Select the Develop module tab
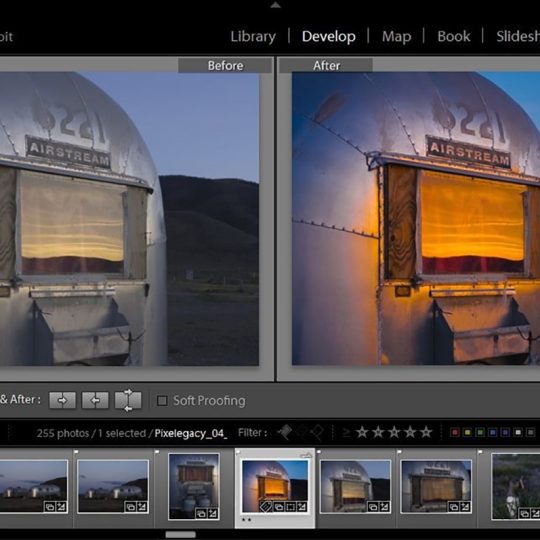The height and width of the screenshot is (540, 540). click(x=329, y=37)
